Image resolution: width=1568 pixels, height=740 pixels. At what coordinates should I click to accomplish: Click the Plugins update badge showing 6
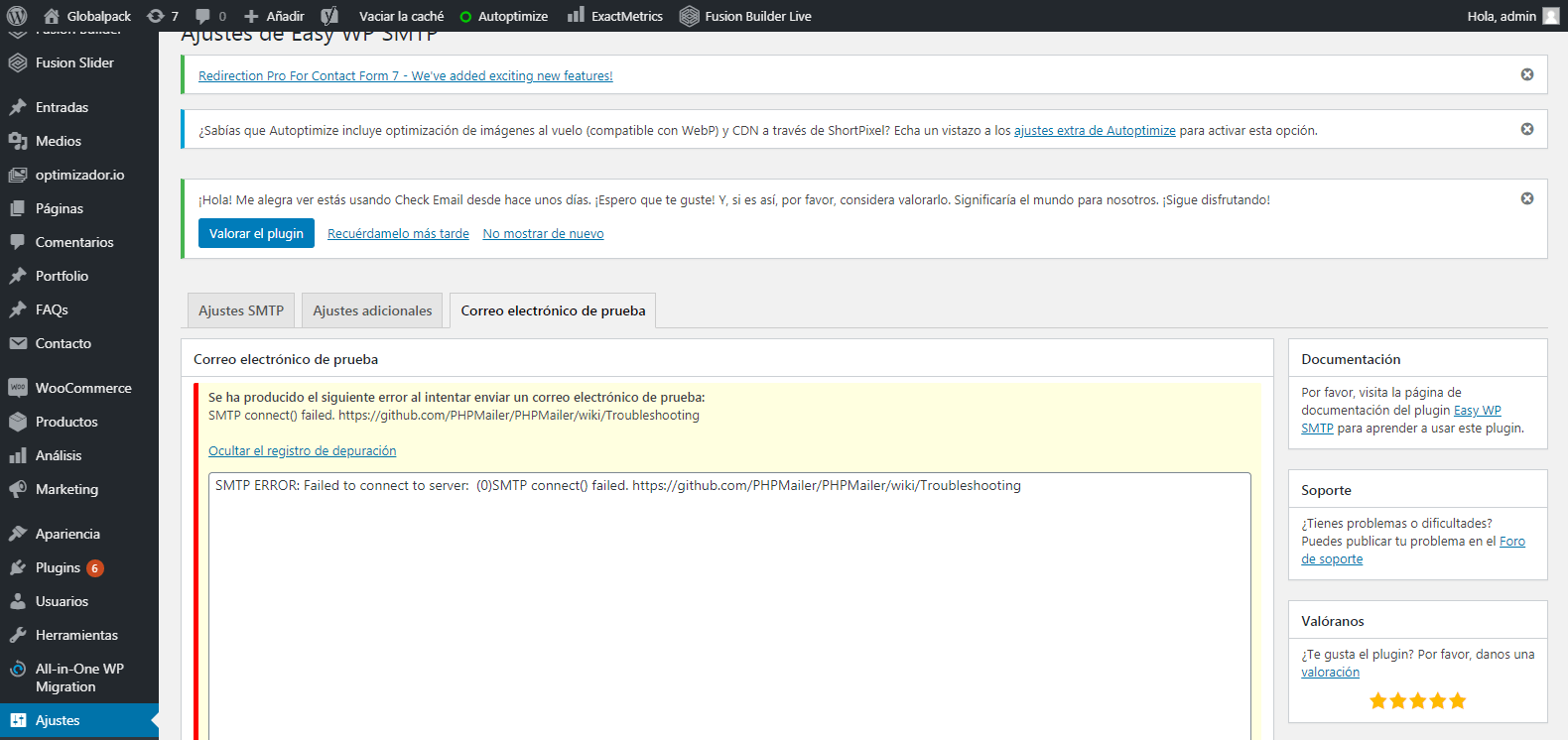point(95,568)
